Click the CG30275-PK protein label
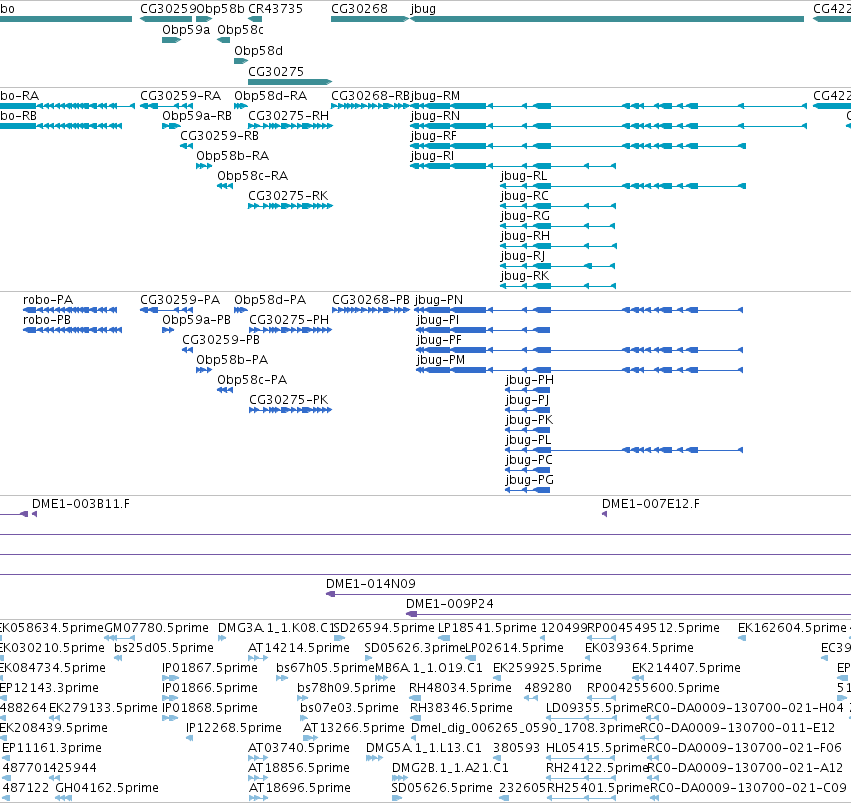The width and height of the screenshot is (851, 803). click(289, 400)
